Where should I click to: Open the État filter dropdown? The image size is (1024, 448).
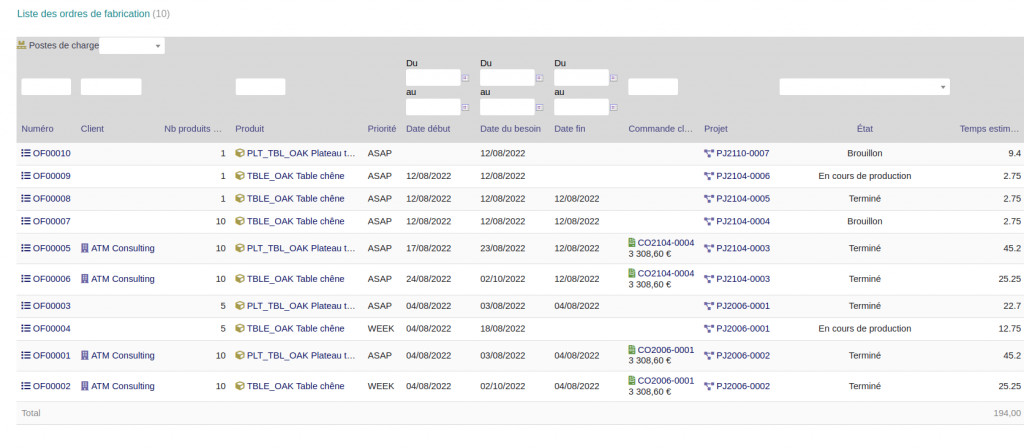(x=944, y=87)
